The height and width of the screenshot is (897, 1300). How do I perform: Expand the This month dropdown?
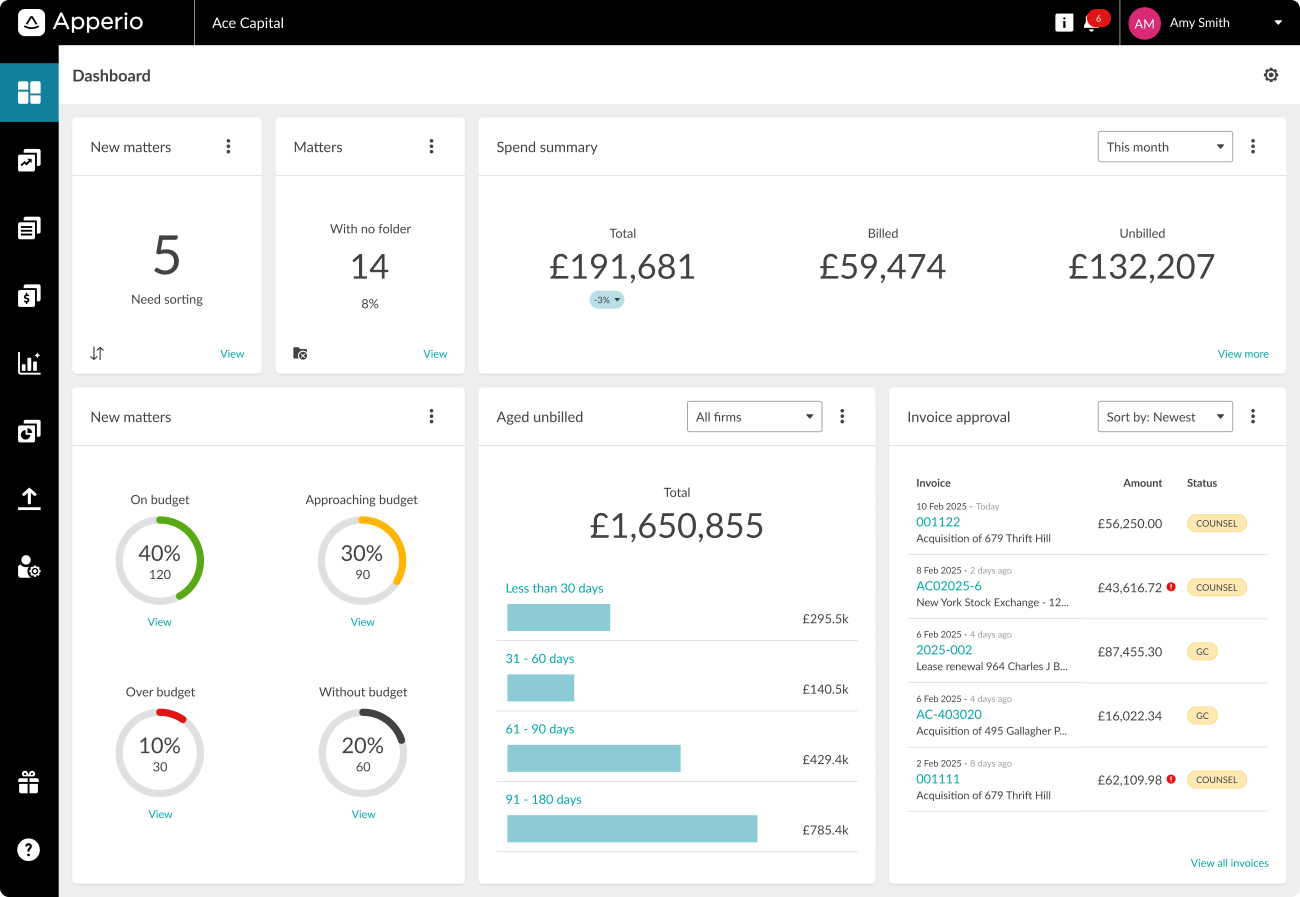click(x=1165, y=147)
